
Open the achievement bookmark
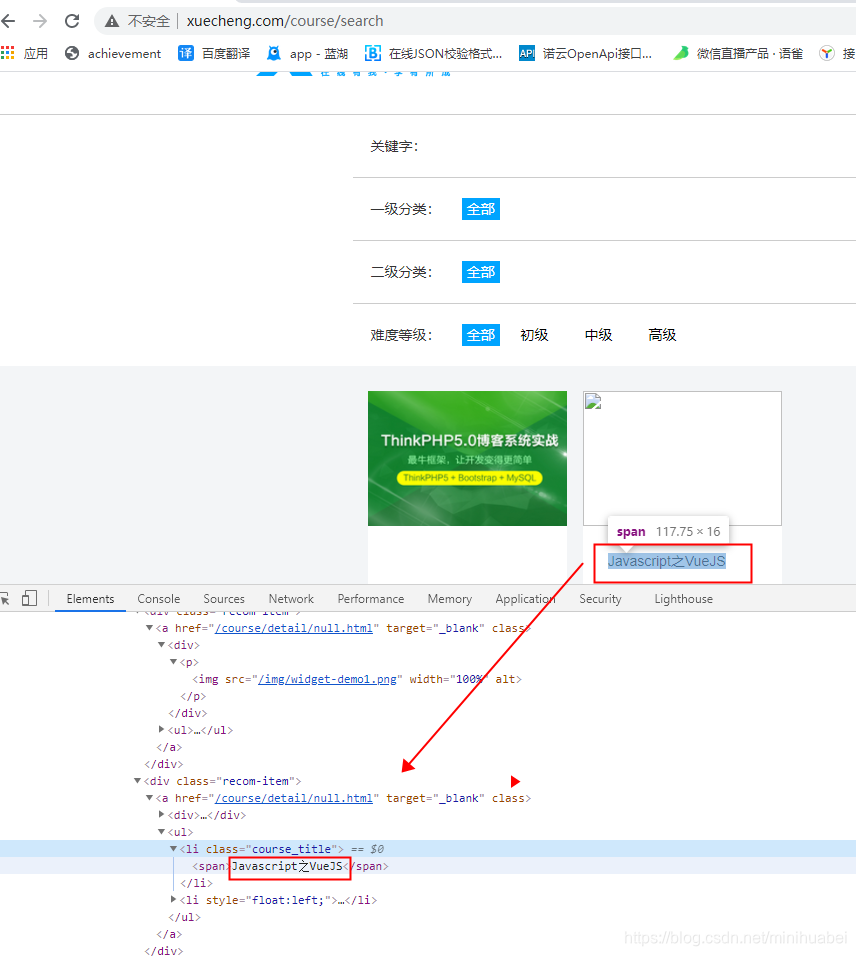(x=113, y=54)
